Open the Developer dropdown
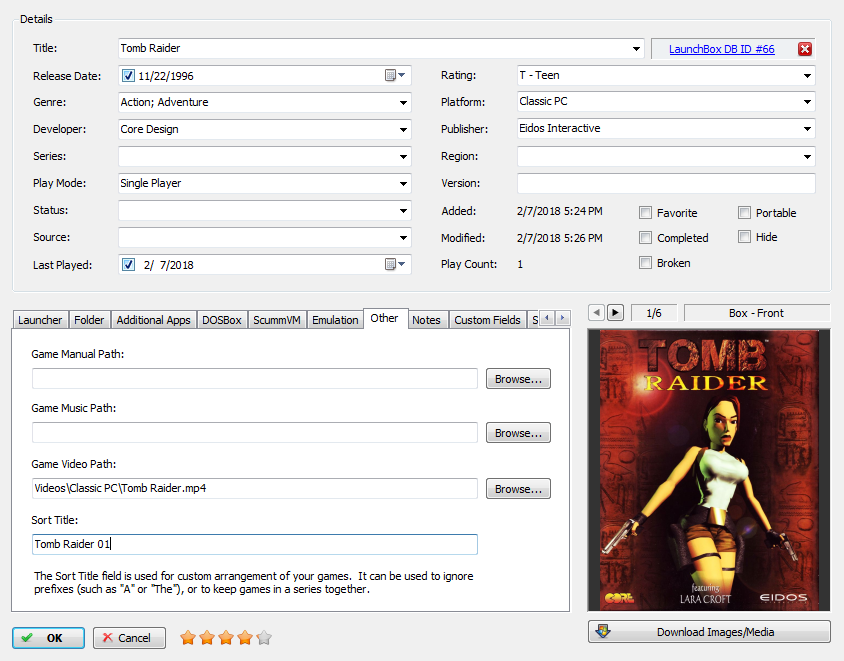 coord(403,129)
